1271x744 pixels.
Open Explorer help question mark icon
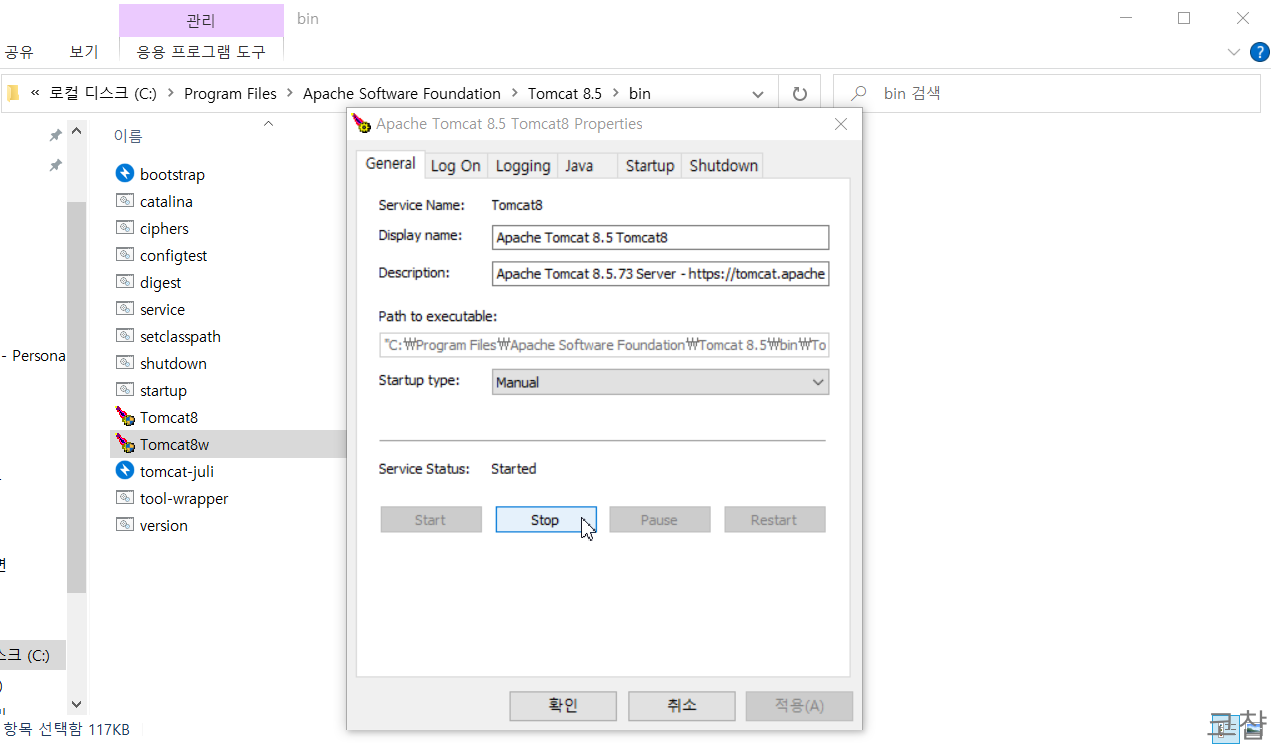click(x=1258, y=51)
